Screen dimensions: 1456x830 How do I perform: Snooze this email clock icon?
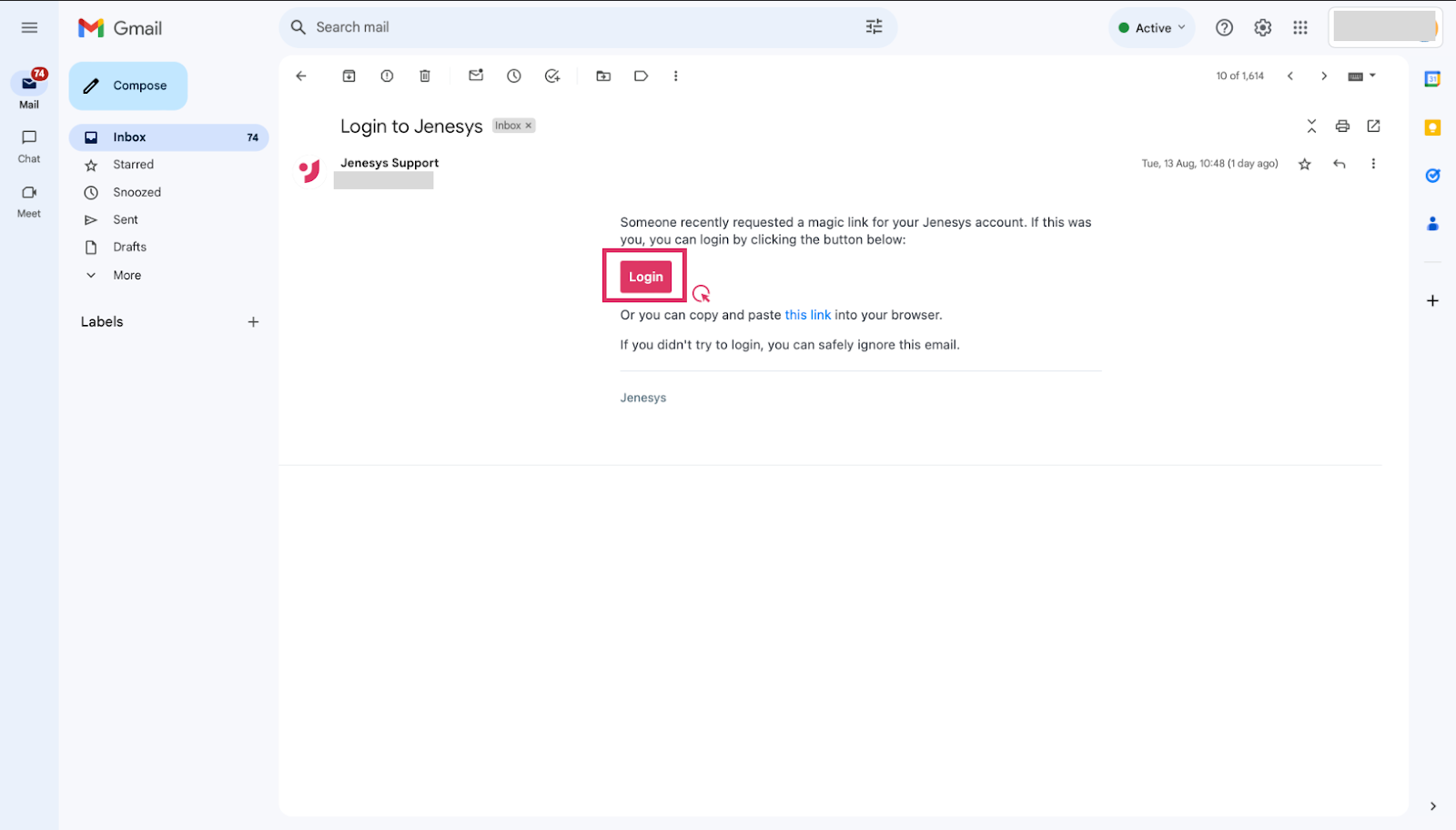(x=514, y=76)
